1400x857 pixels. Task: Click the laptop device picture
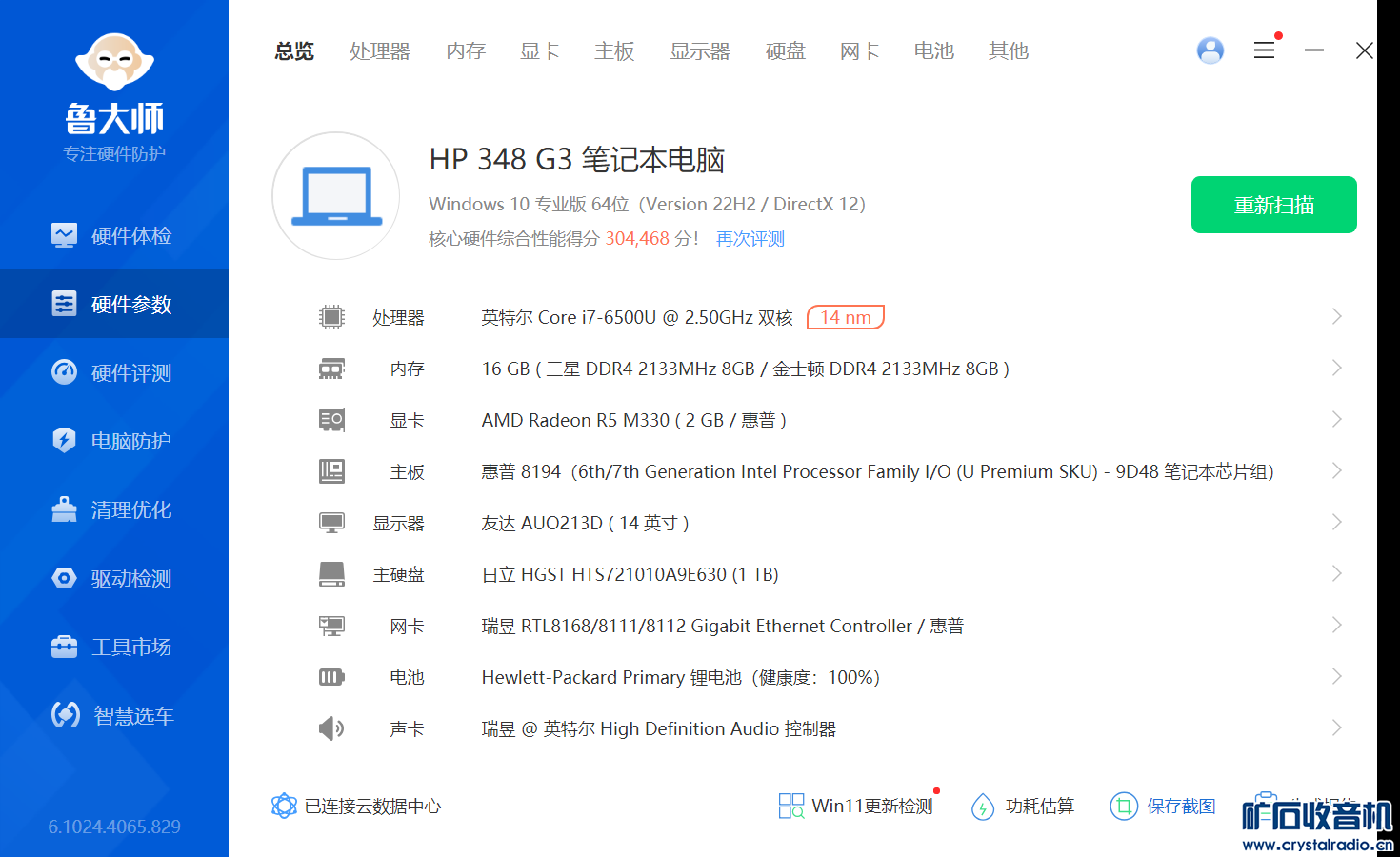[336, 196]
